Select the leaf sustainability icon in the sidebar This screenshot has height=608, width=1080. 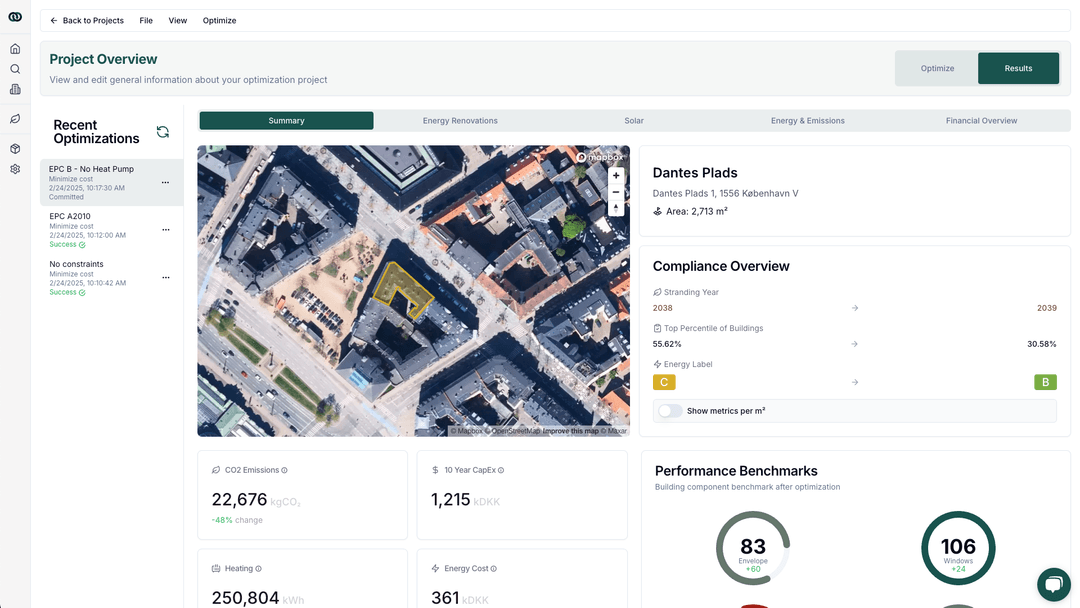pyautogui.click(x=15, y=118)
